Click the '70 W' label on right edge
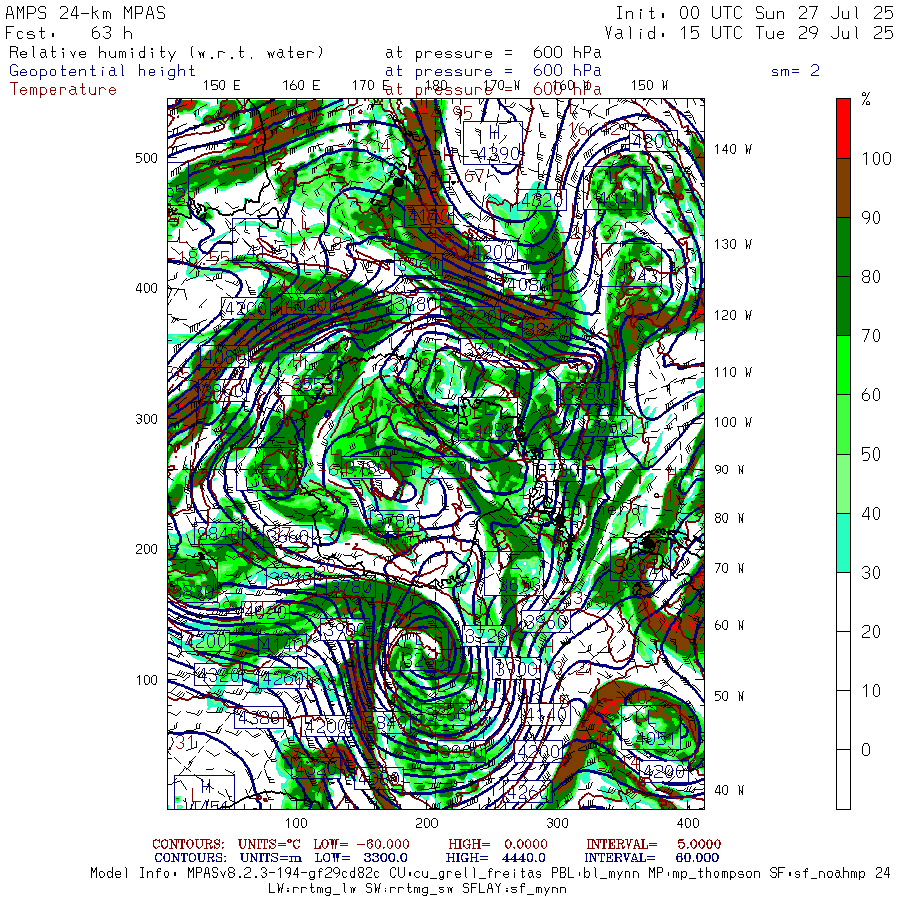900x900 pixels. point(728,568)
